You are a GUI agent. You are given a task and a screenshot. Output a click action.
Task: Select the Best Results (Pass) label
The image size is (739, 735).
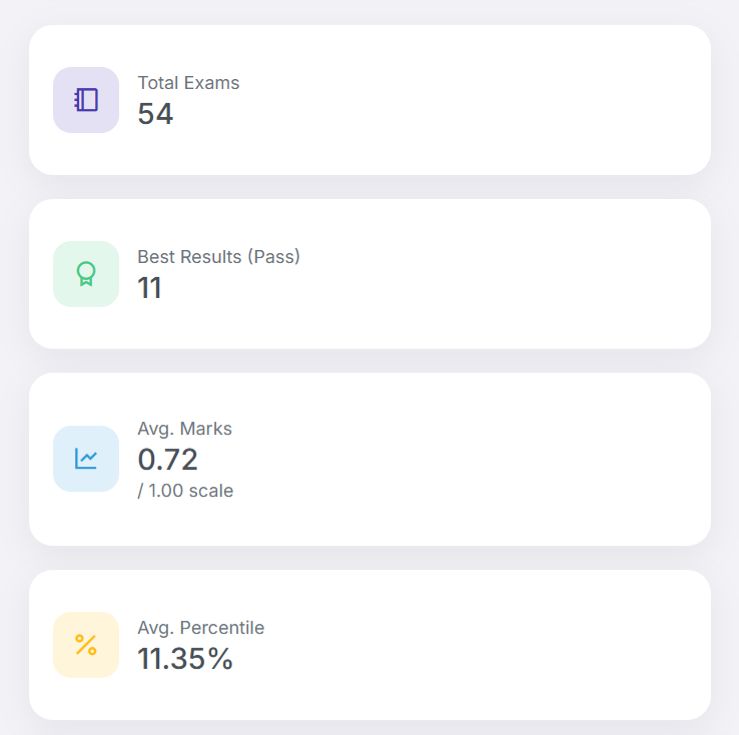[218, 257]
